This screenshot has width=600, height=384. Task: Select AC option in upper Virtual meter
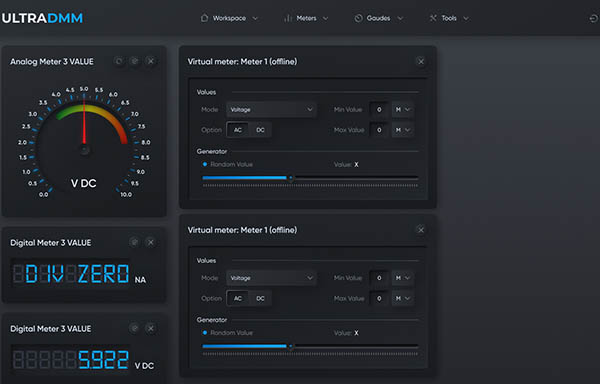pyautogui.click(x=238, y=130)
